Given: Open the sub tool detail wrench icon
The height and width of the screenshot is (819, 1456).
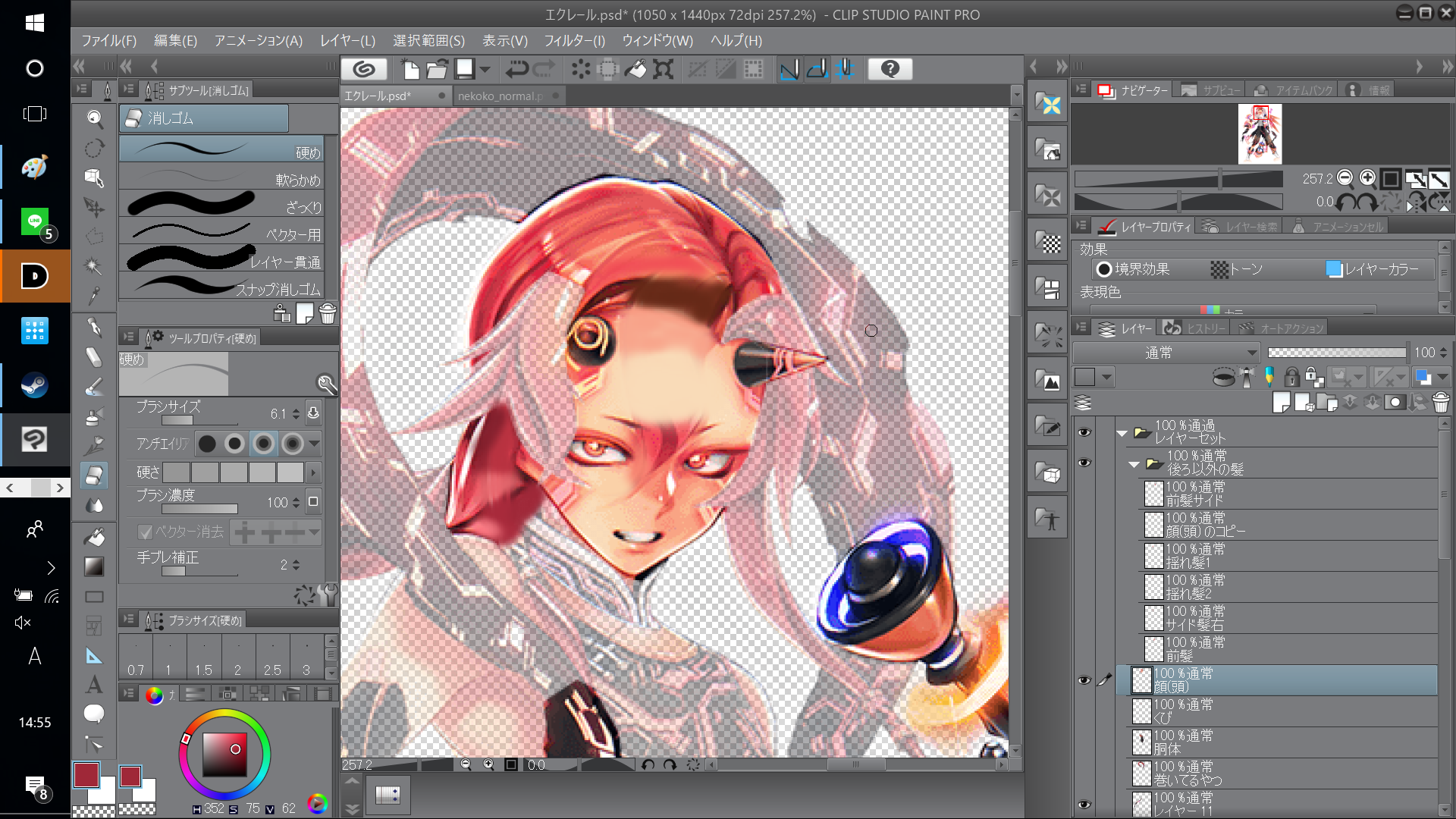Looking at the screenshot, I should [x=328, y=595].
